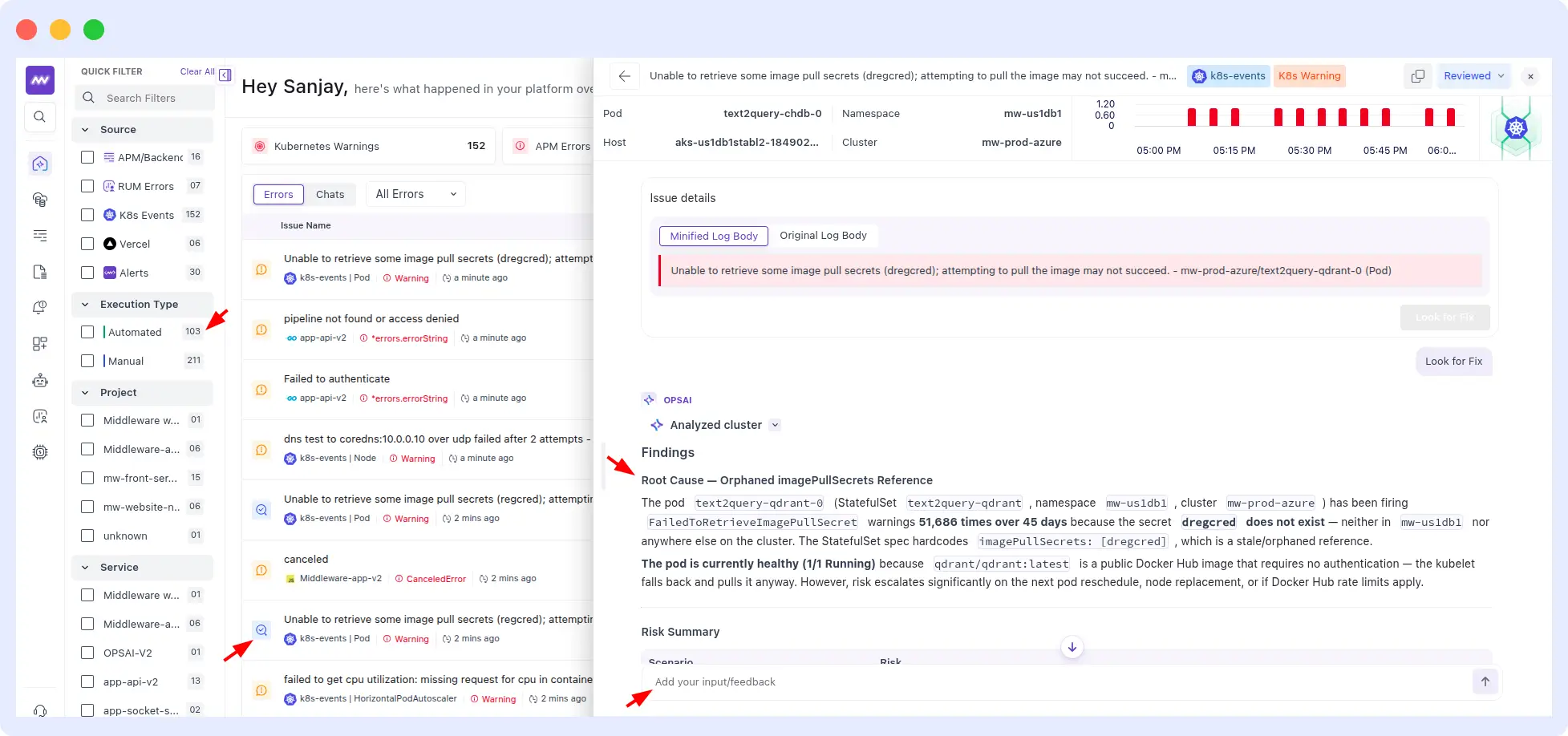The width and height of the screenshot is (1568, 736).
Task: Select the Errors tab
Action: [278, 194]
